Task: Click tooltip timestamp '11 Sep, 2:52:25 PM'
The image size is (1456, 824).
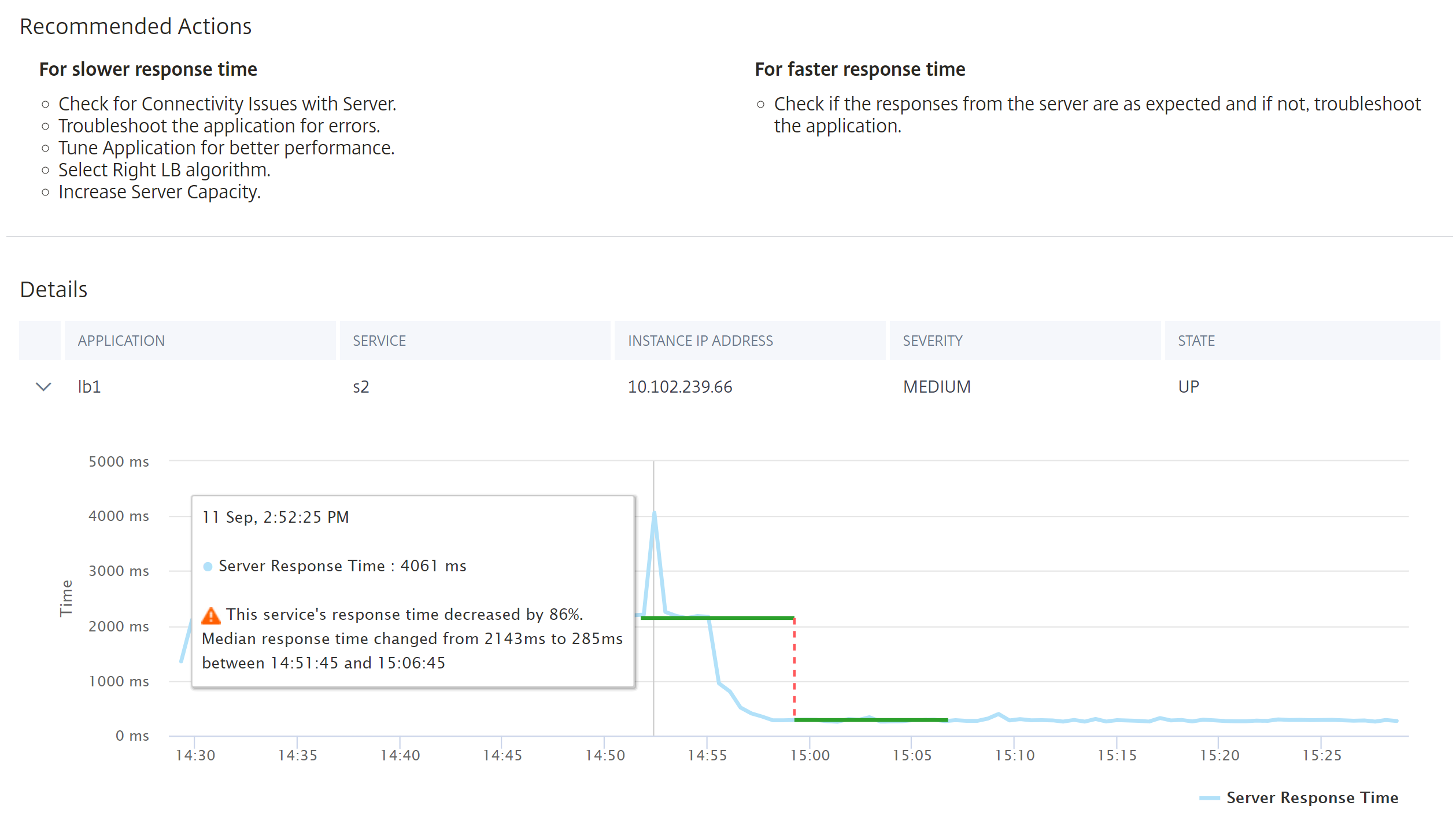Action: tap(276, 517)
